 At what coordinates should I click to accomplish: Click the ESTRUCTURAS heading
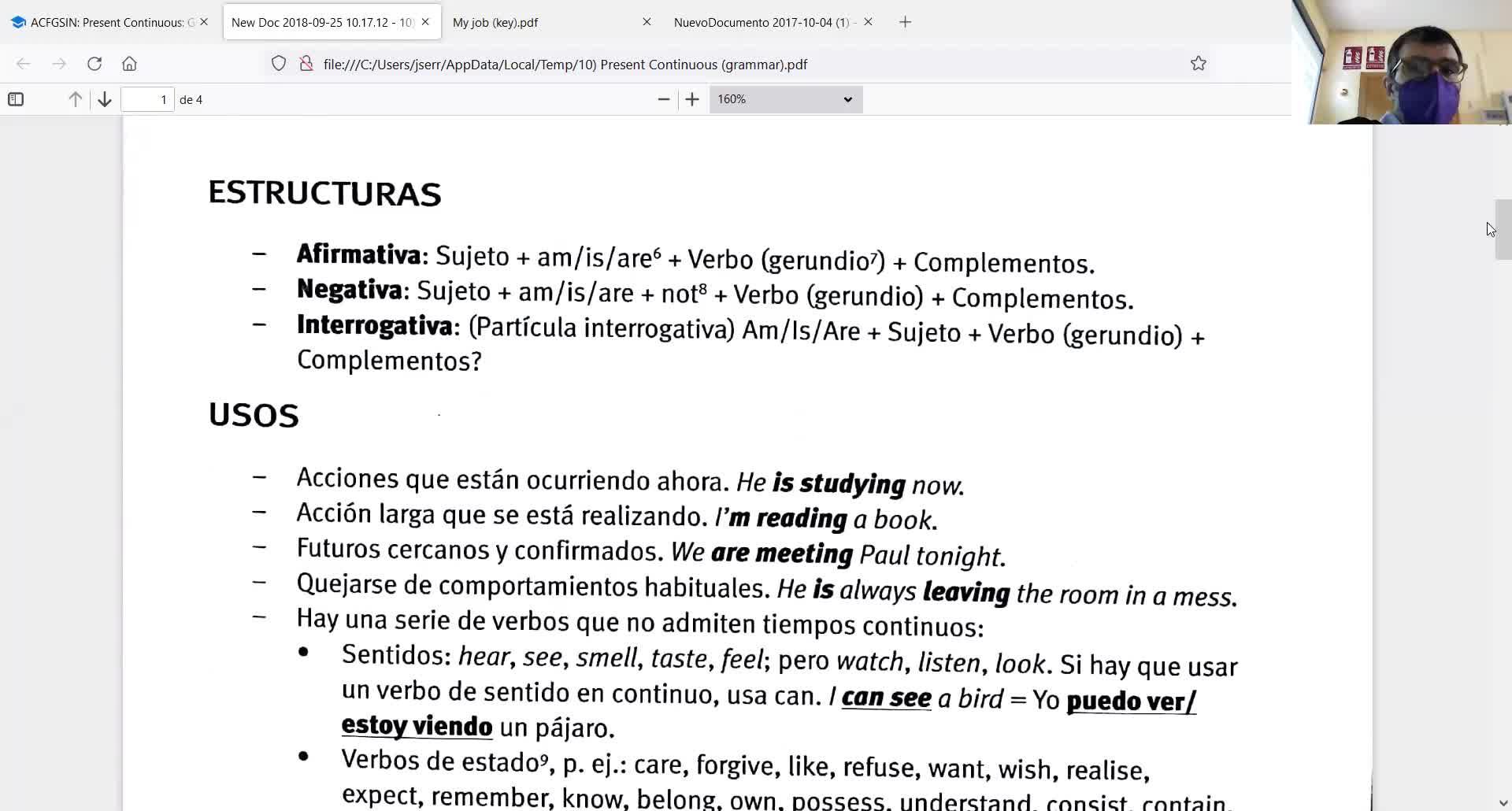point(324,194)
